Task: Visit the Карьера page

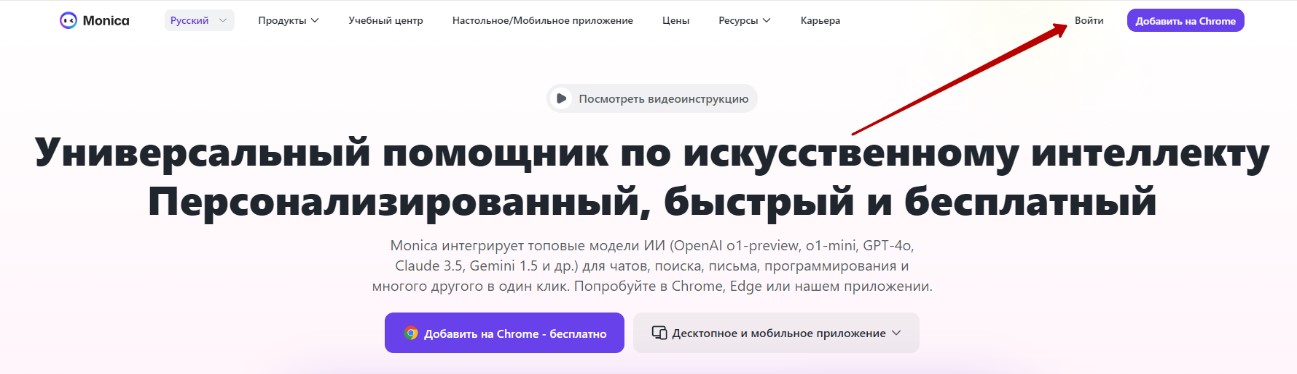Action: [x=820, y=20]
